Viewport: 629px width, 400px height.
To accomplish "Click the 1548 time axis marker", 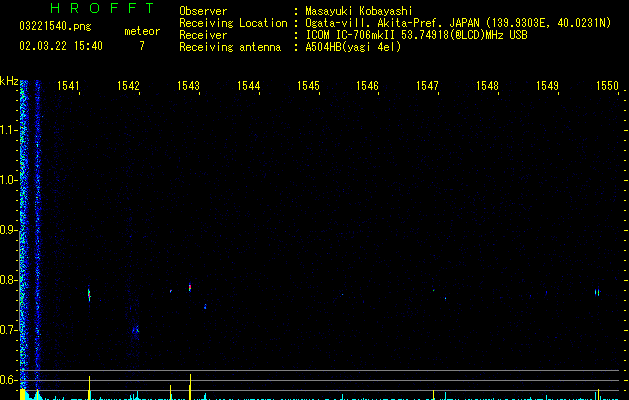I will click(x=487, y=86).
